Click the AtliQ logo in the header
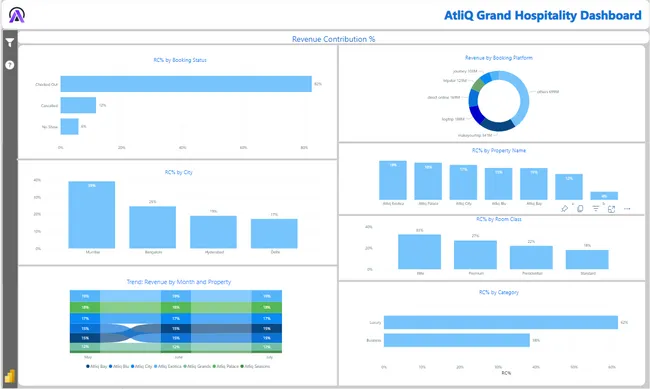 coord(17,15)
